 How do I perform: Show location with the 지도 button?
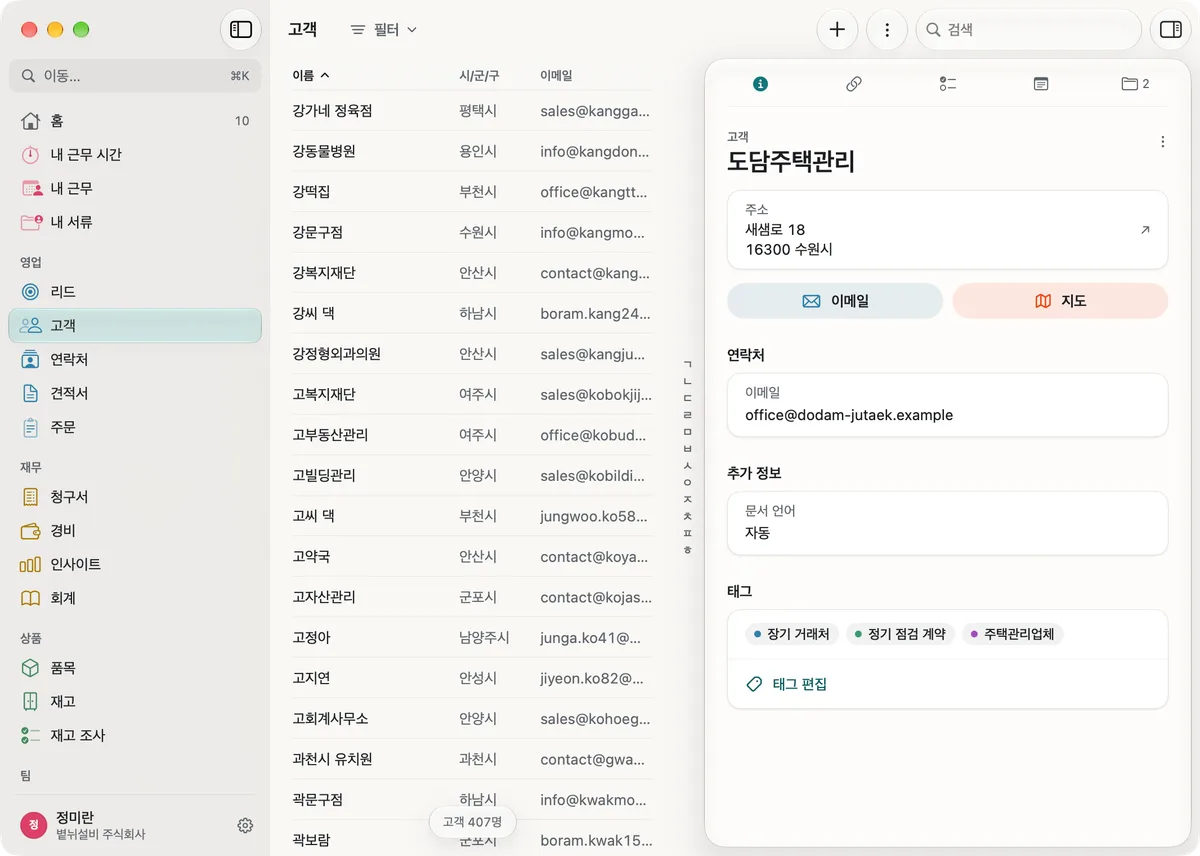tap(1060, 301)
